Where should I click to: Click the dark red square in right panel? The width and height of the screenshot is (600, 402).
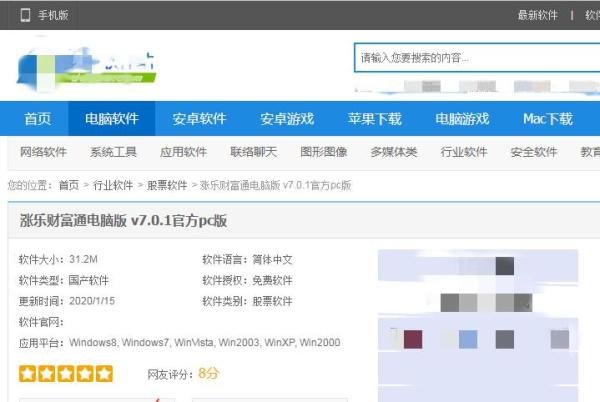pyautogui.click(x=413, y=339)
